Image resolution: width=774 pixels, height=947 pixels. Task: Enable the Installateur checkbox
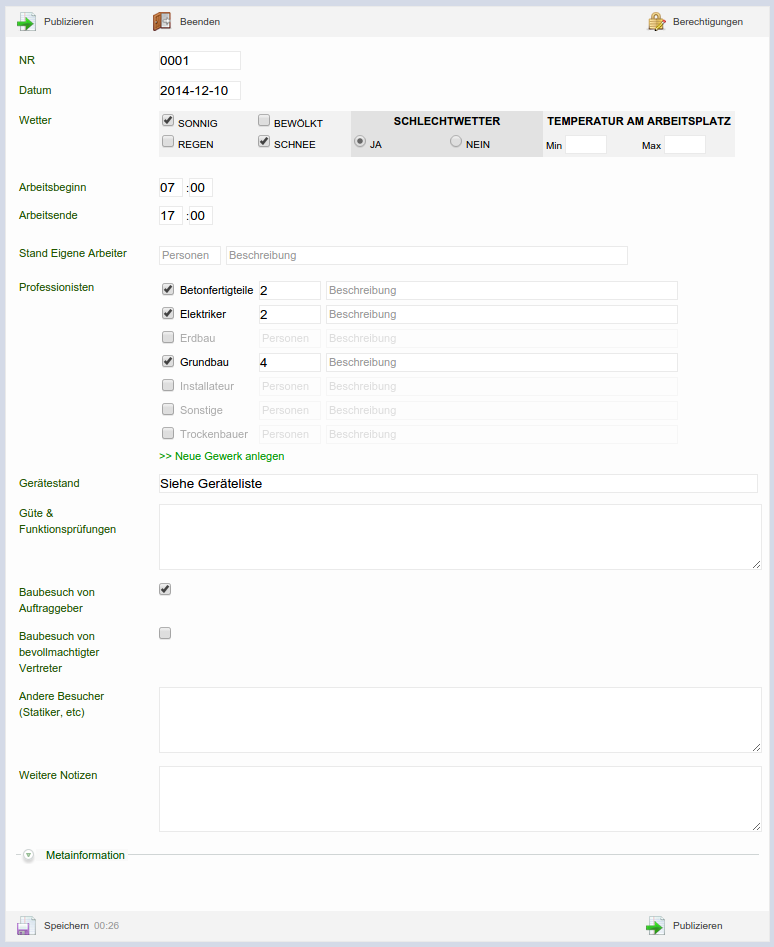pyautogui.click(x=168, y=386)
